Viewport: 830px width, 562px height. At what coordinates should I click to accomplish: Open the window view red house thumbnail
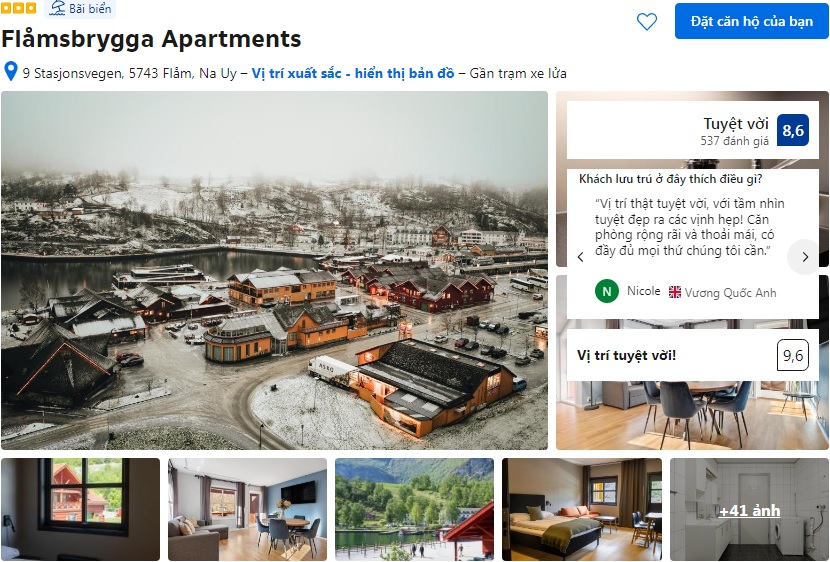pos(80,509)
